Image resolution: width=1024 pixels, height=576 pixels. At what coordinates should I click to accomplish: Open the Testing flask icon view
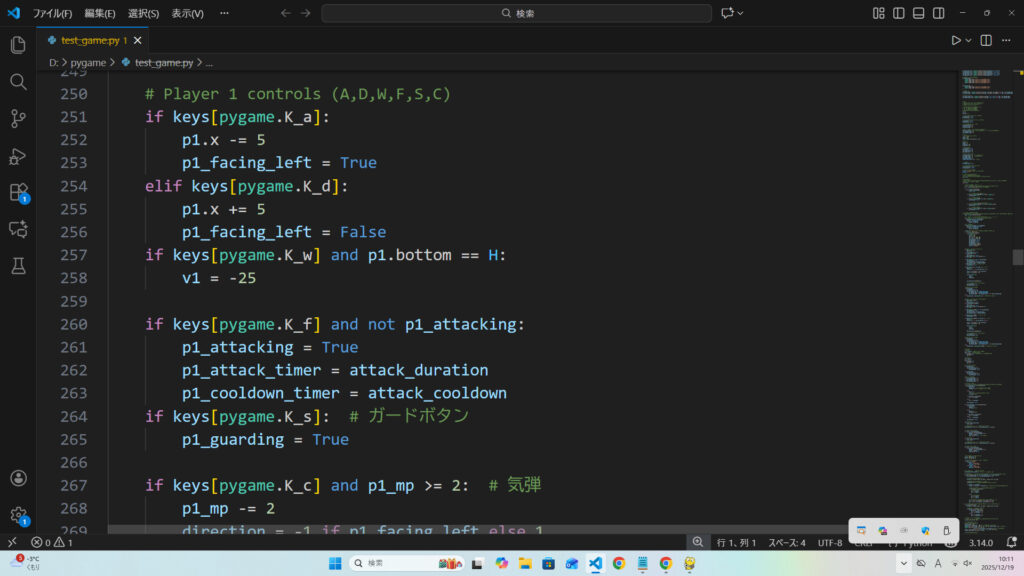coord(17,266)
